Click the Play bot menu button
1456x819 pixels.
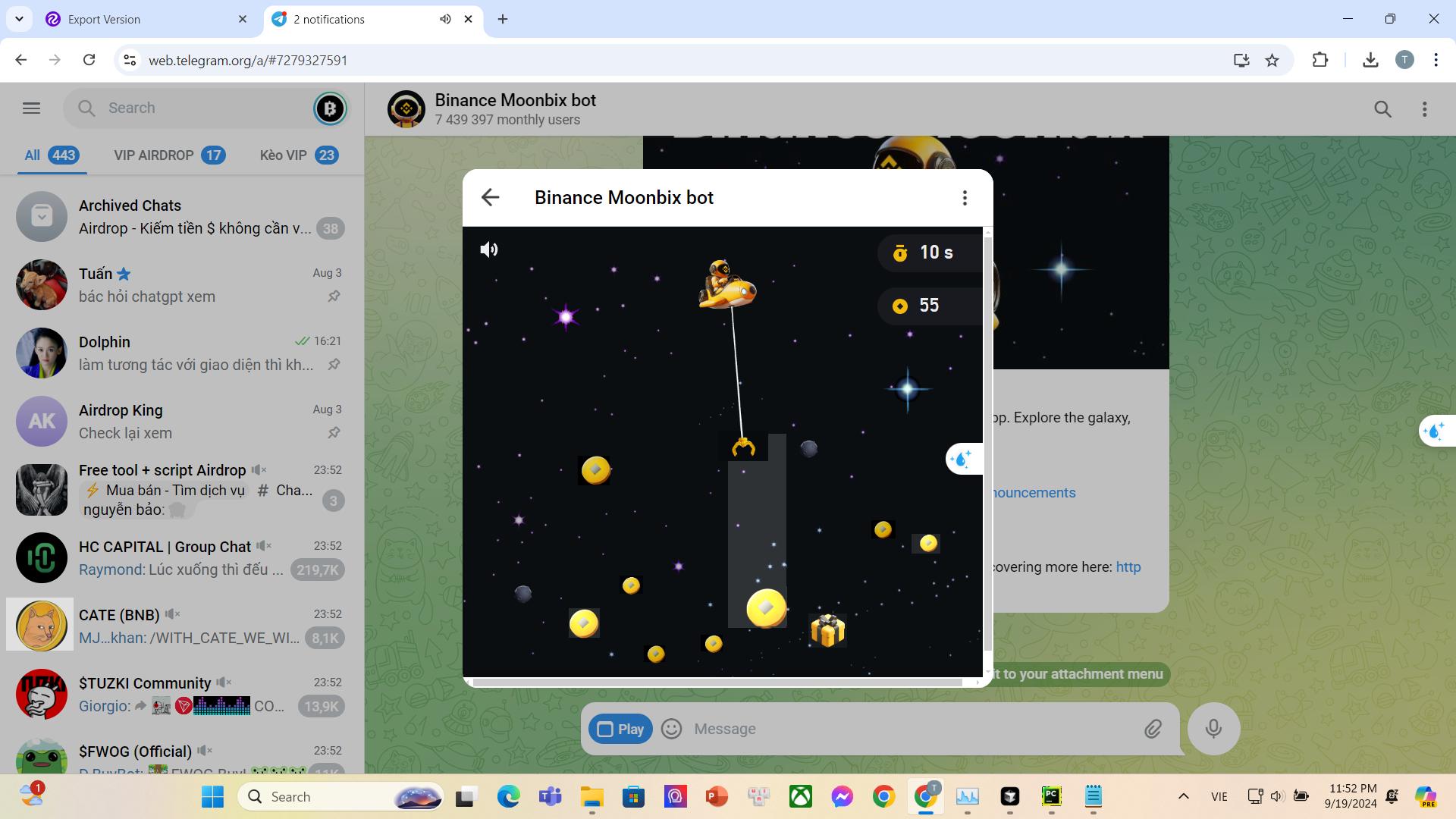(x=620, y=729)
